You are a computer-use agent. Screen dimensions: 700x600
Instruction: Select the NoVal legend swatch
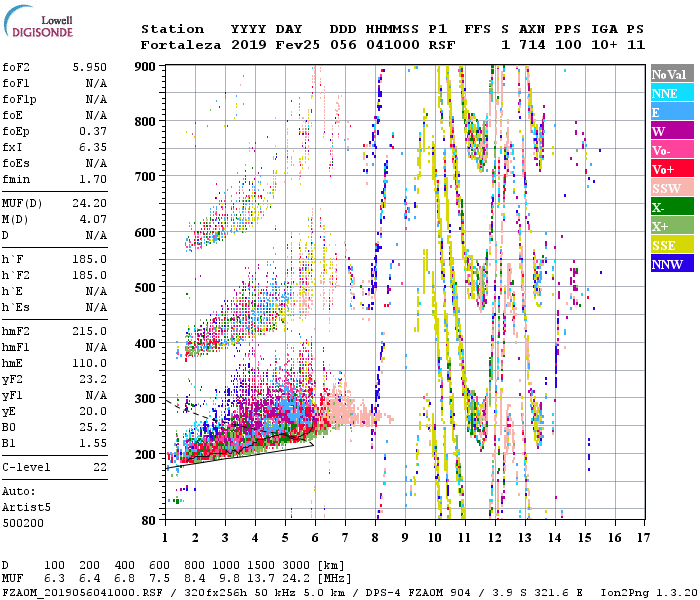(672, 74)
